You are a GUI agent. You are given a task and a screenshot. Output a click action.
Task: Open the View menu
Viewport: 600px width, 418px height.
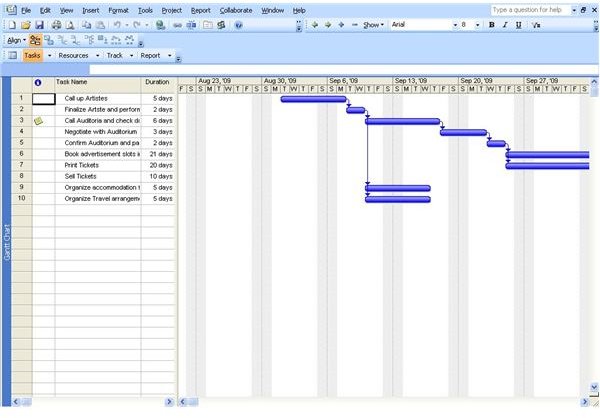coord(66,10)
